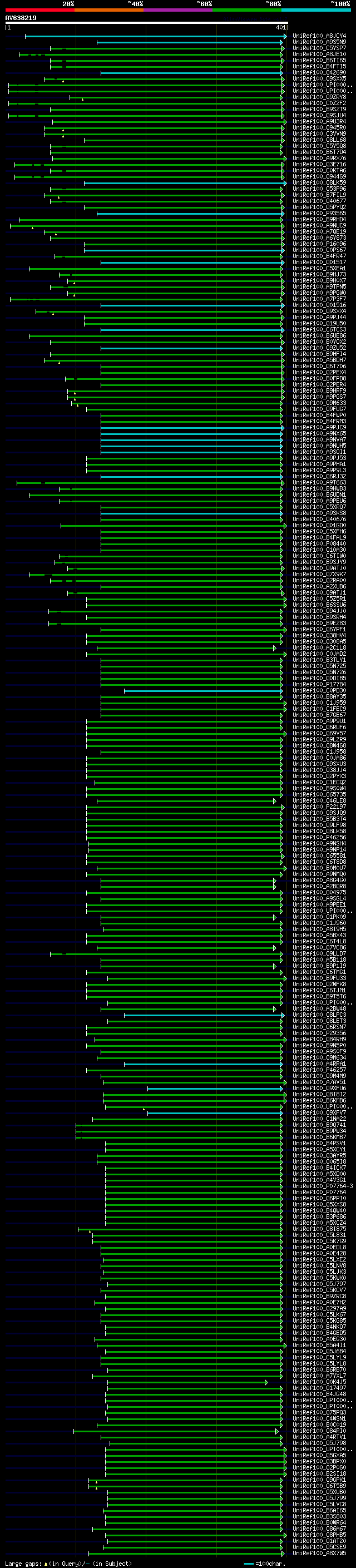Image resolution: width=356 pixels, height=1568 pixels.
Task: Click hit label UniRef100_Q9SXX4
Action: pos(319,311)
